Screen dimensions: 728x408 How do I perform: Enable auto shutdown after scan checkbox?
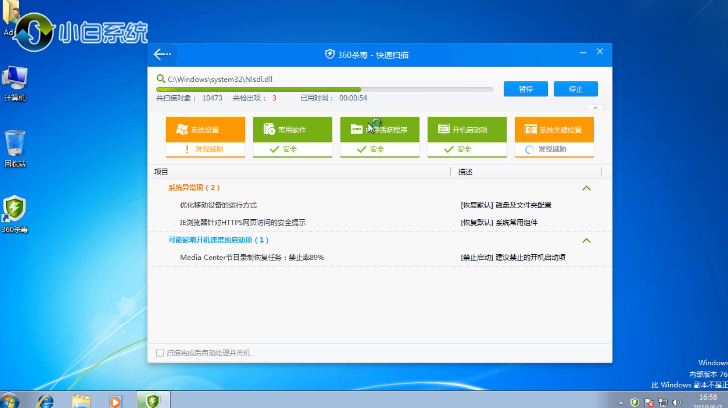coord(160,353)
